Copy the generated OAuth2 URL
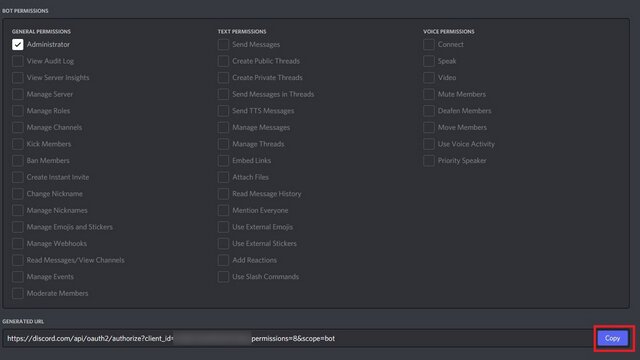This screenshot has width=640, height=360. [613, 338]
